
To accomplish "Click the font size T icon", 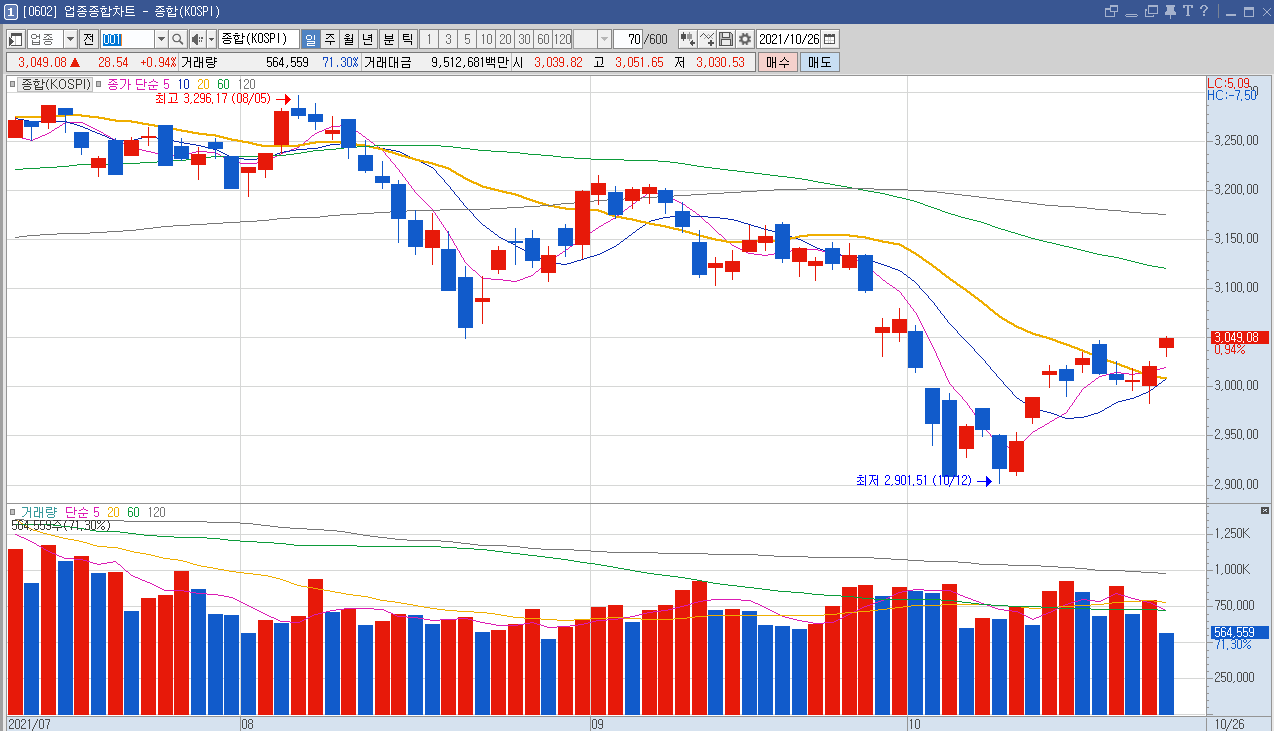I will pos(1189,11).
